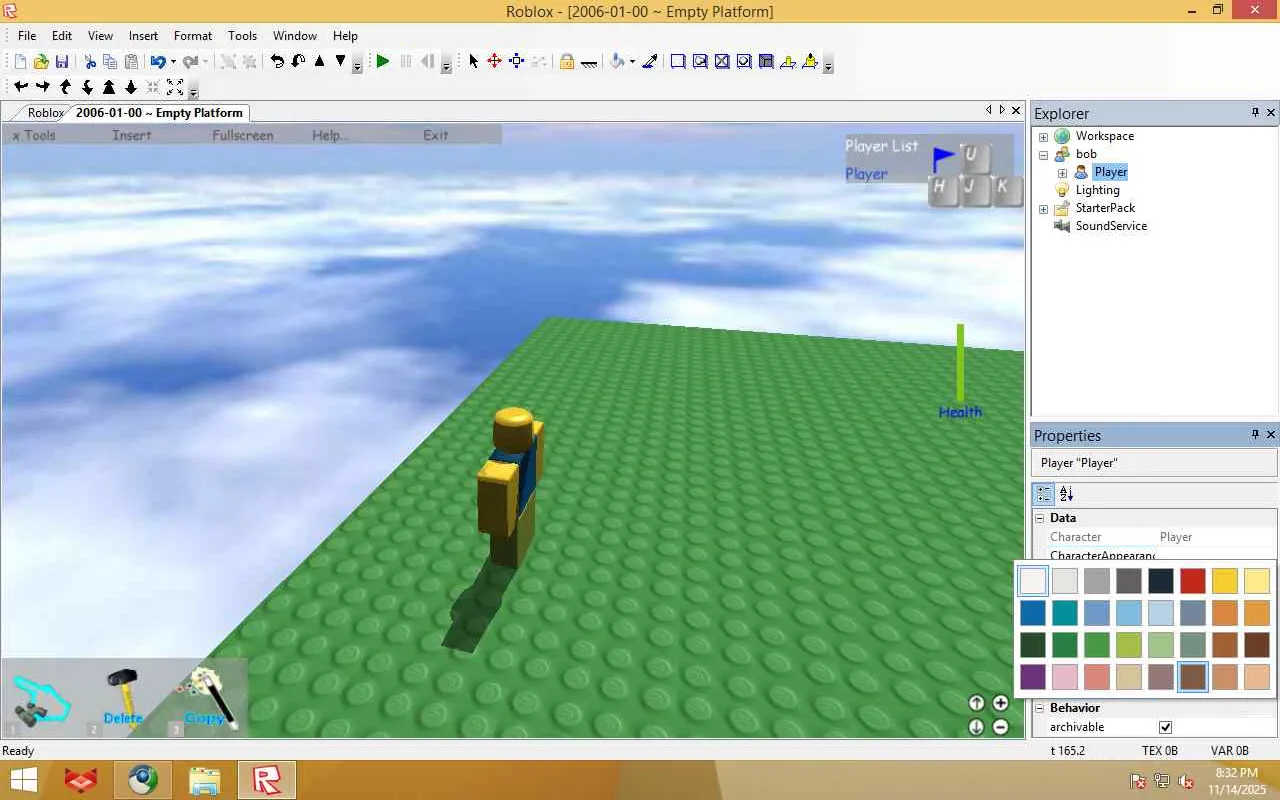The image size is (1280, 800).
Task: Click the Windows Start button
Action: click(x=24, y=780)
